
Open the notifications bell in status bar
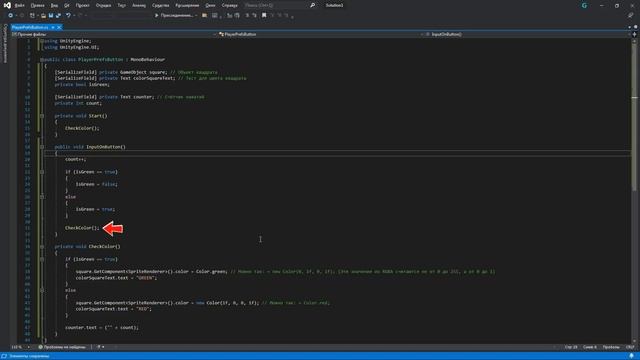click(631, 356)
